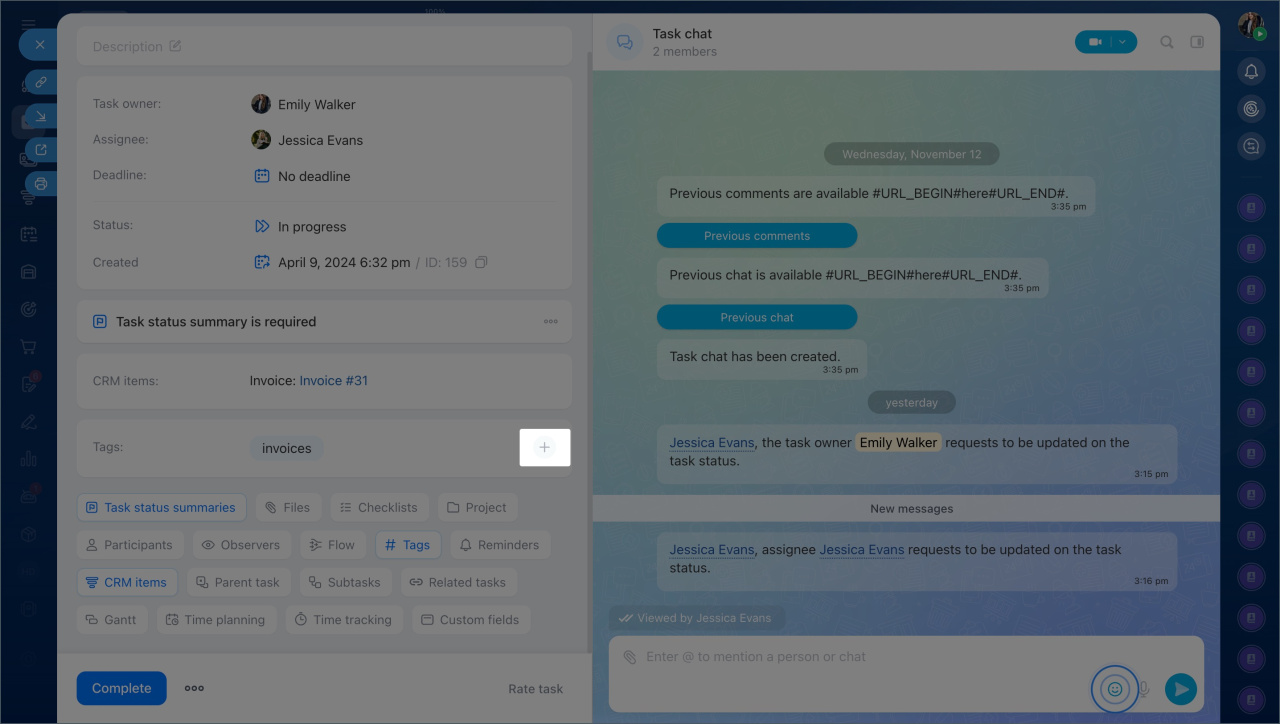Click the chat message input field
The image size is (1280, 724).
tap(850, 657)
